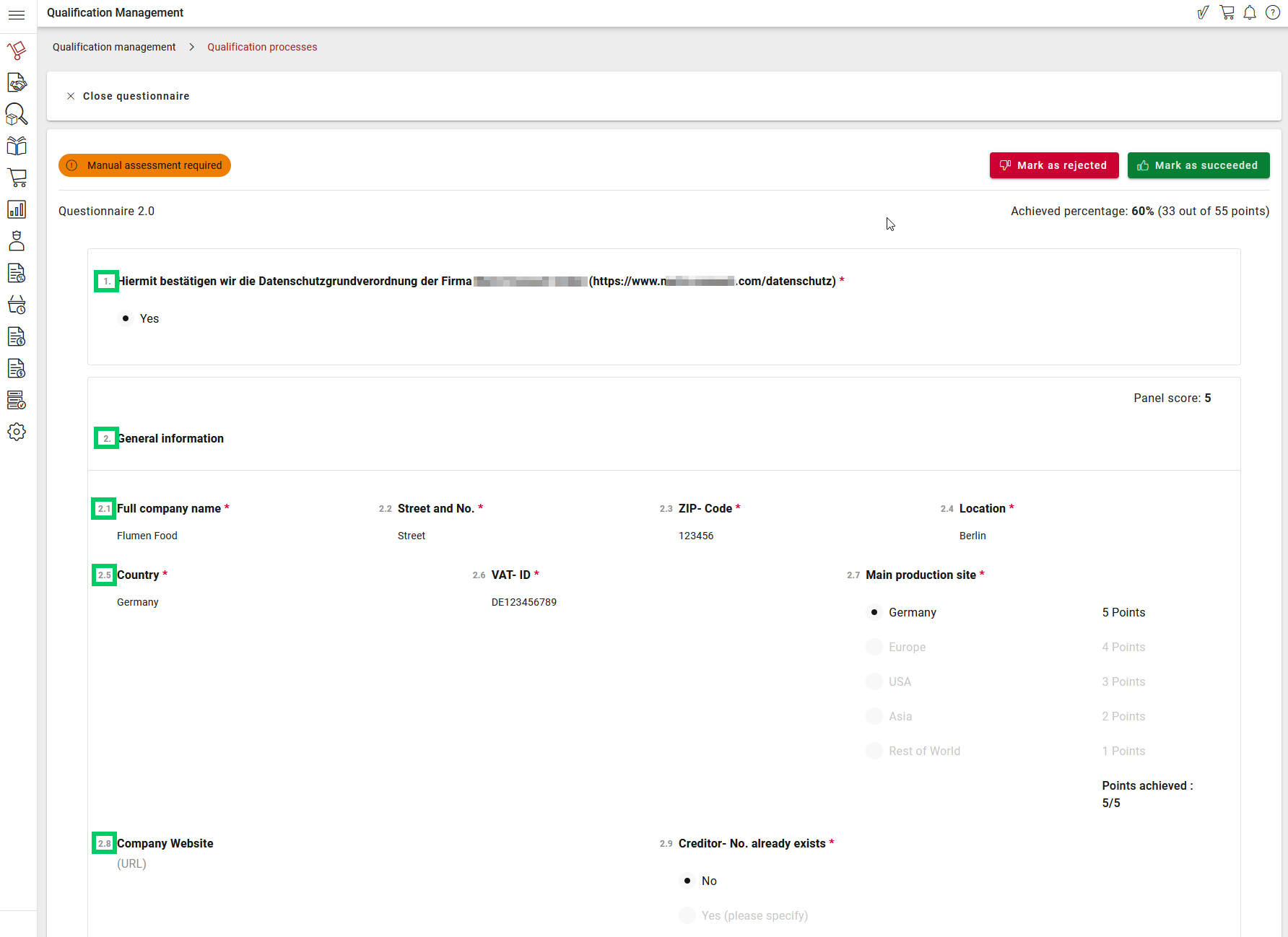Open the open-book catalog sidebar icon

(17, 146)
